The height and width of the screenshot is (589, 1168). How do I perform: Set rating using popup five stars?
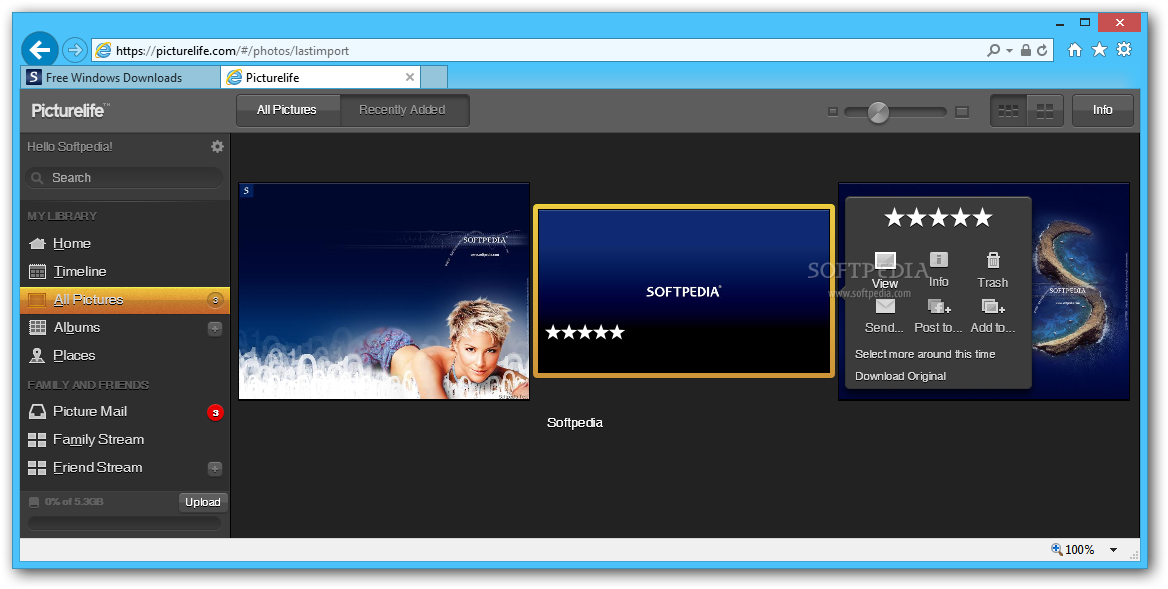pos(938,217)
